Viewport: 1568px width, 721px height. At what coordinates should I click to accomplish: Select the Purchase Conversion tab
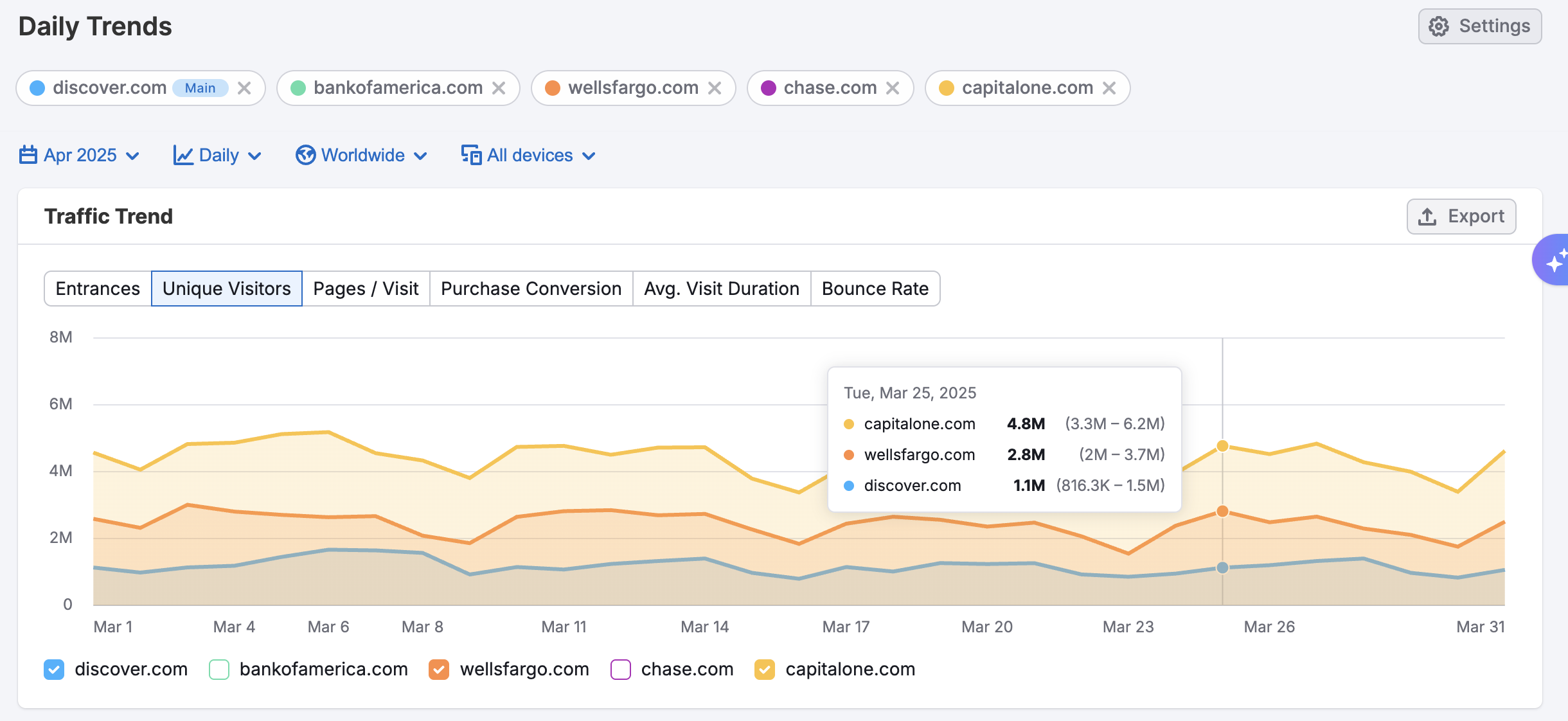531,289
